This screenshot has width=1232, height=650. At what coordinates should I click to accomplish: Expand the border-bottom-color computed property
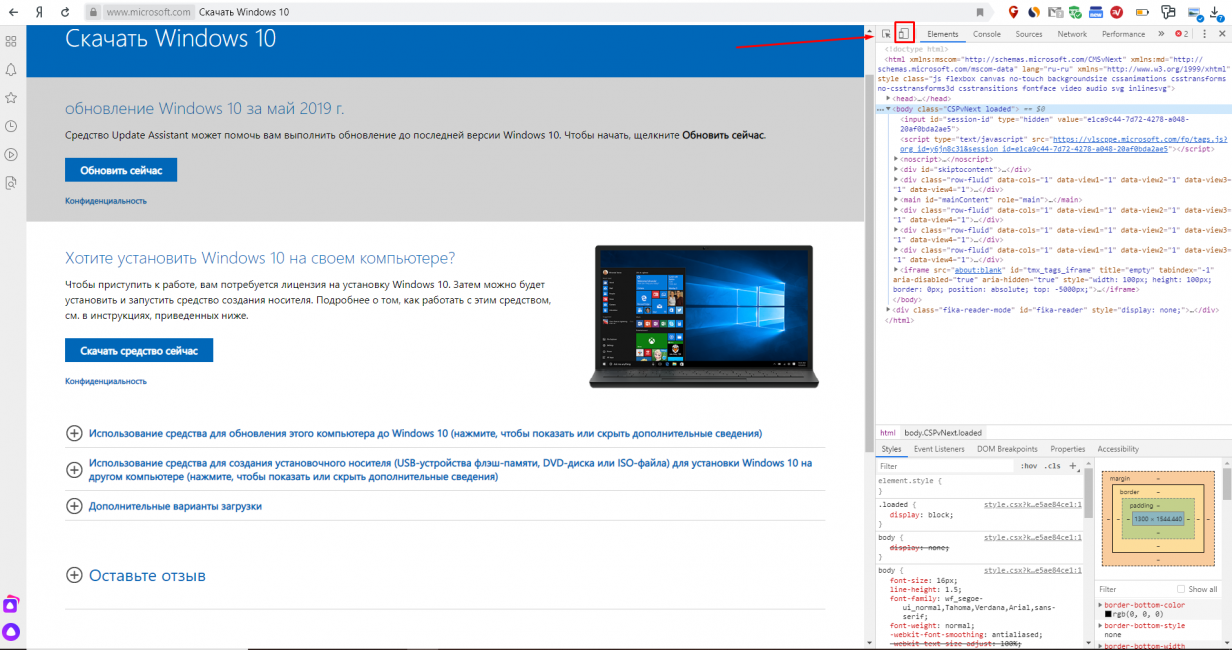(x=1101, y=605)
